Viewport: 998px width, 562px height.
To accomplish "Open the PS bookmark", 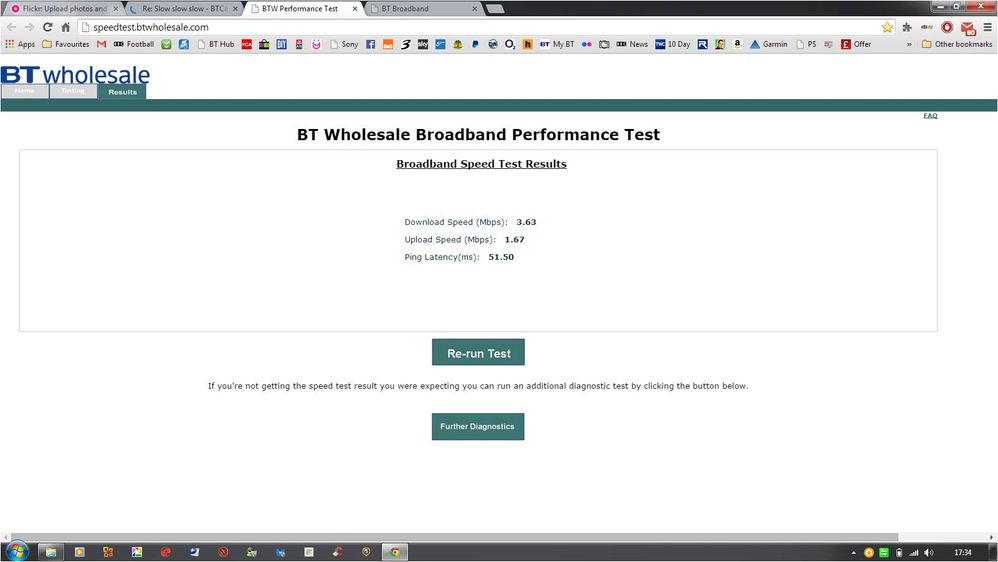I will click(806, 44).
